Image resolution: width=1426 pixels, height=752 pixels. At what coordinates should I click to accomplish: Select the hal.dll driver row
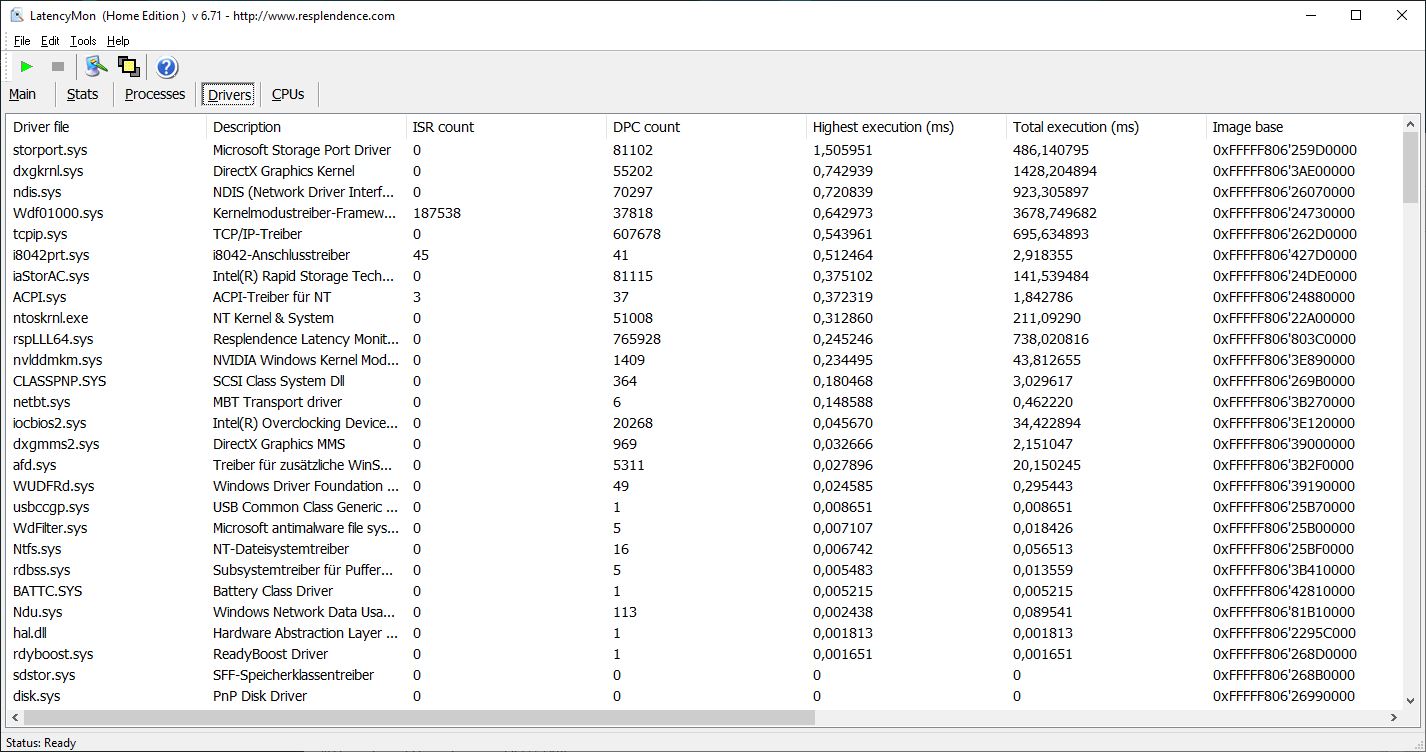coord(704,633)
